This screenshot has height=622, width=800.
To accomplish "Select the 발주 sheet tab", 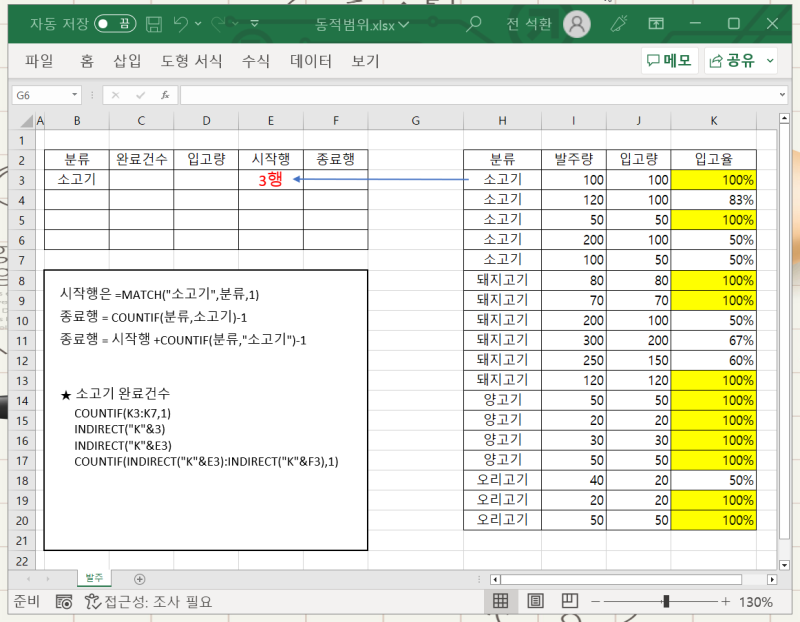I will pyautogui.click(x=94, y=578).
